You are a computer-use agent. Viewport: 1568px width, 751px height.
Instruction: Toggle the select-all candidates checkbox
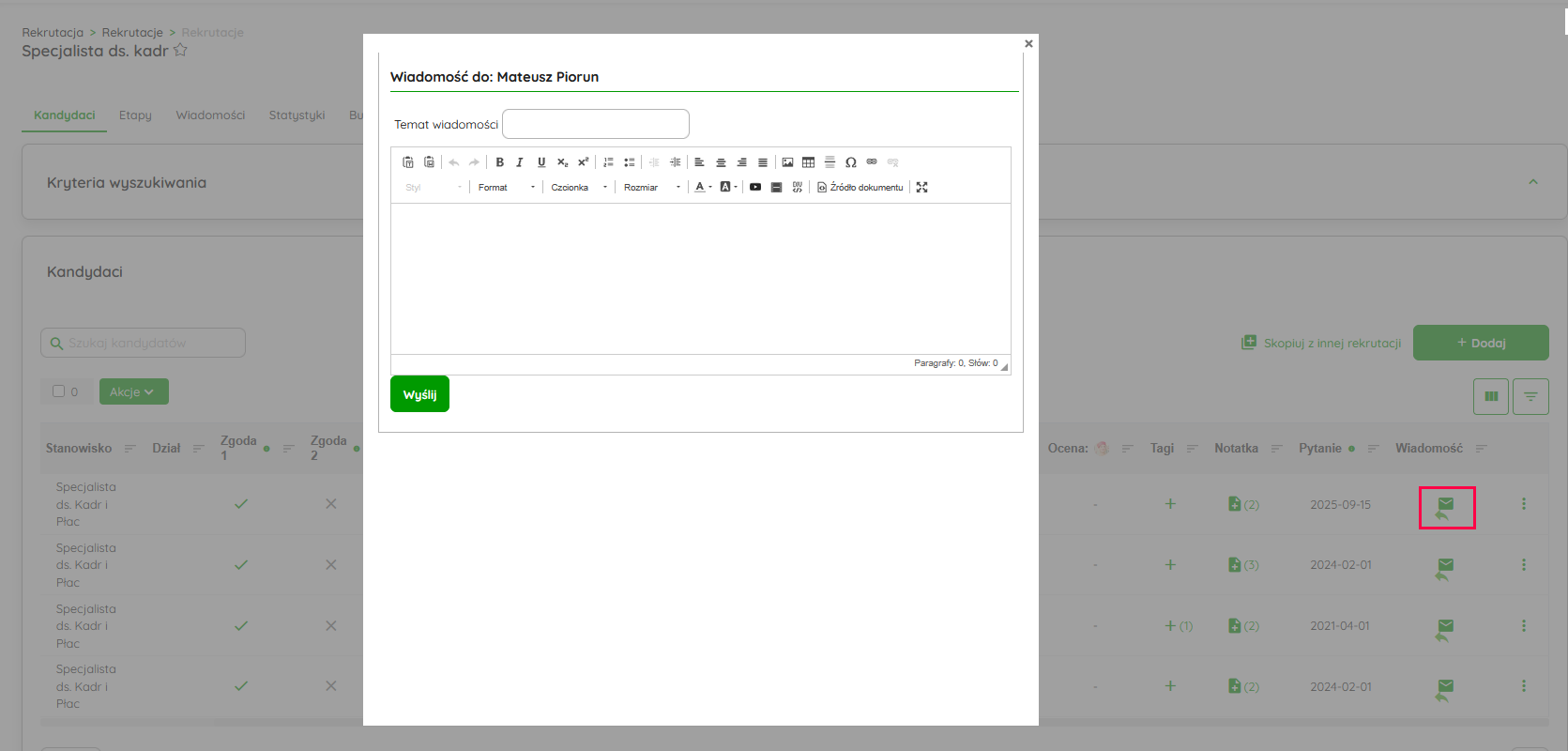[x=59, y=391]
